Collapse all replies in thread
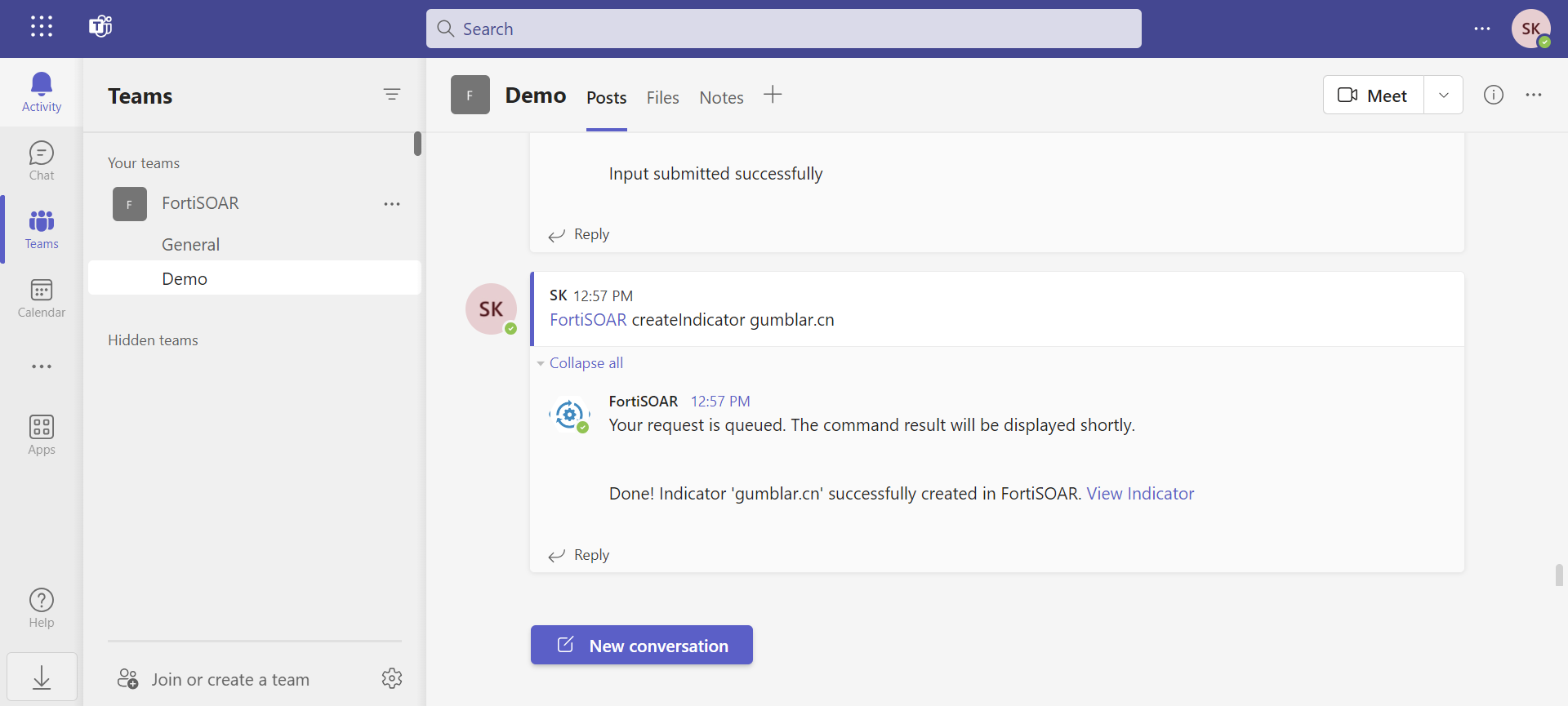The width and height of the screenshot is (1568, 706). 586,363
